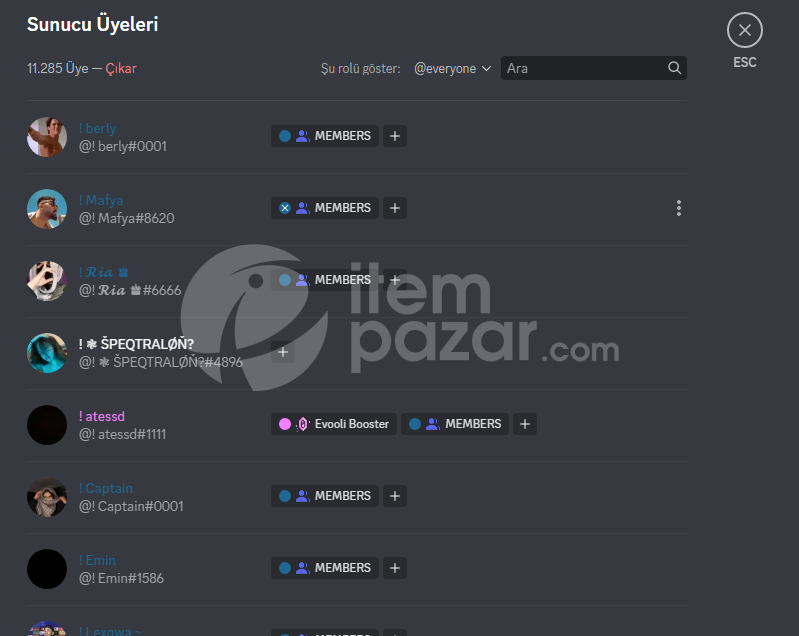The width and height of the screenshot is (799, 636).
Task: Close the member list with ESC button
Action: (x=744, y=30)
